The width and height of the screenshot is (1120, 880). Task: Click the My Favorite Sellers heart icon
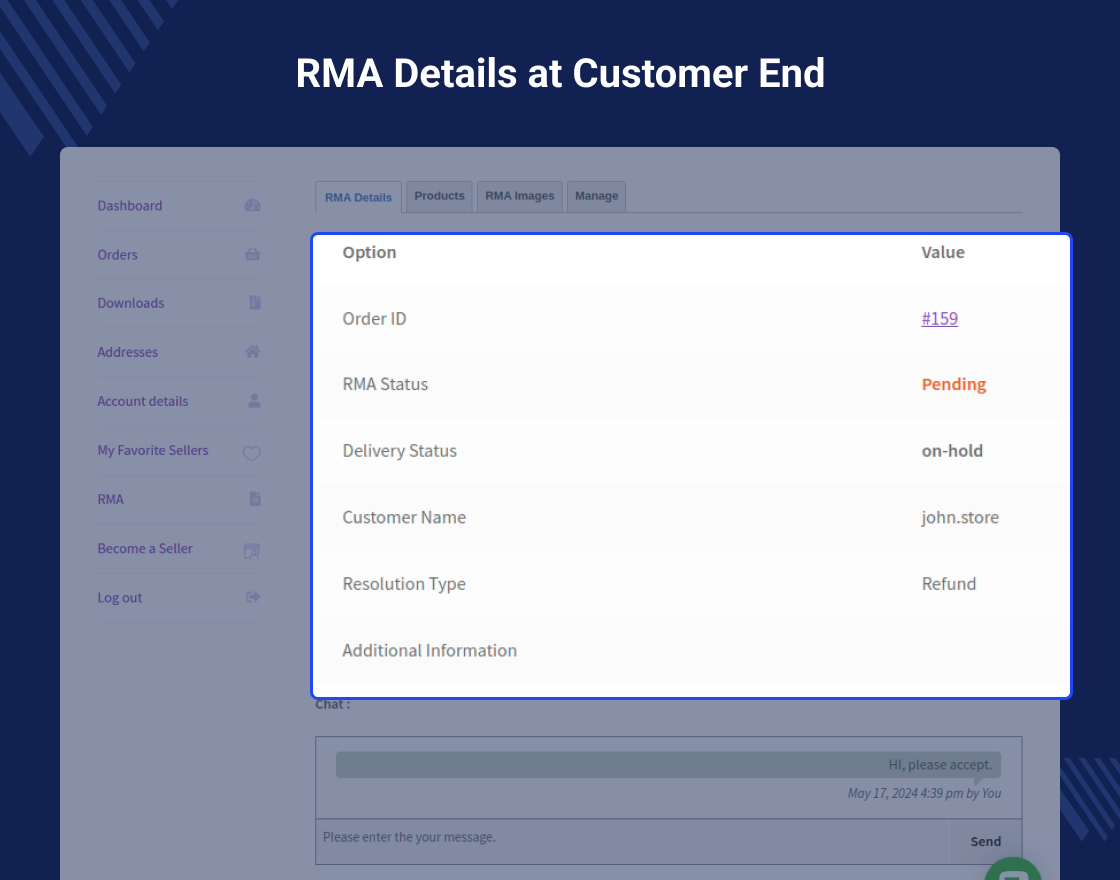tap(252, 452)
